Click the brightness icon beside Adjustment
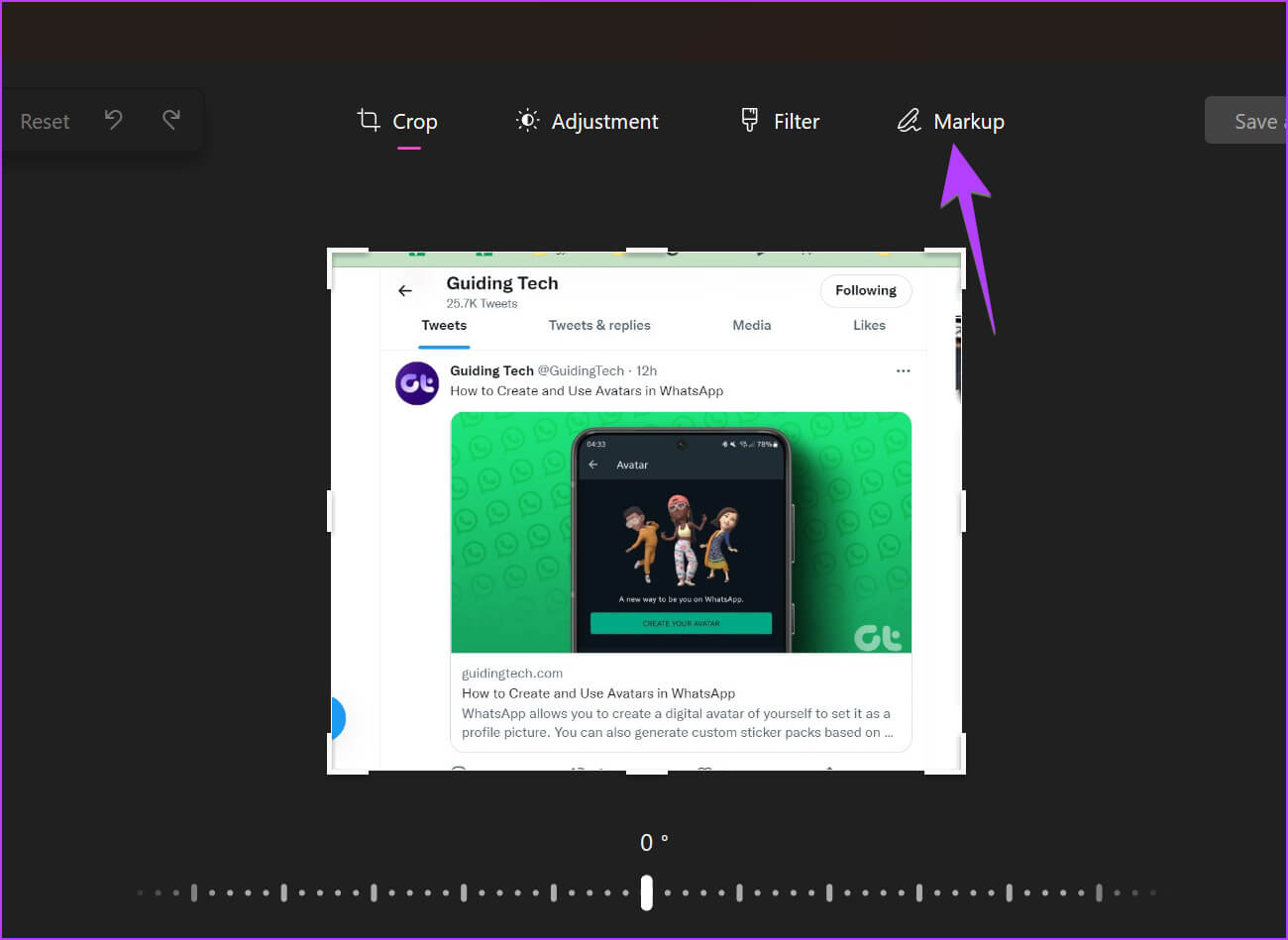Screen dimensions: 1288x940 [528, 120]
